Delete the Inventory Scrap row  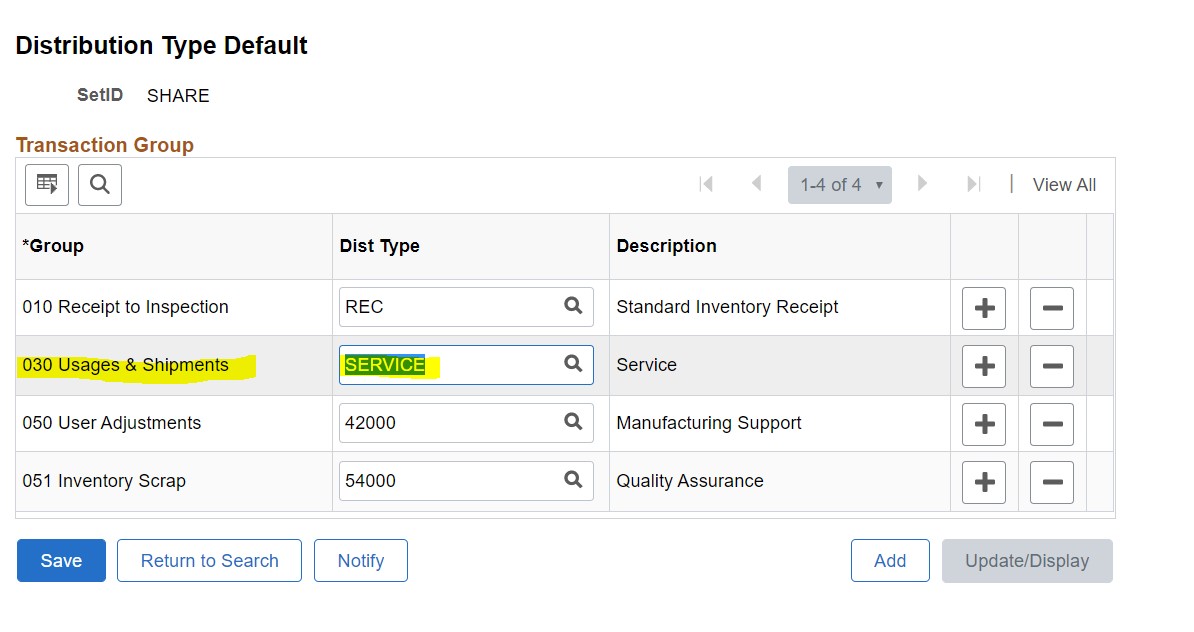click(x=1052, y=481)
